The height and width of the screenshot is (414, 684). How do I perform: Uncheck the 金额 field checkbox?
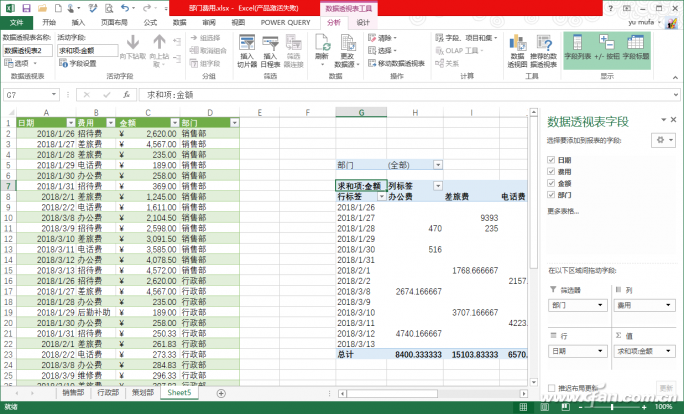tap(551, 183)
